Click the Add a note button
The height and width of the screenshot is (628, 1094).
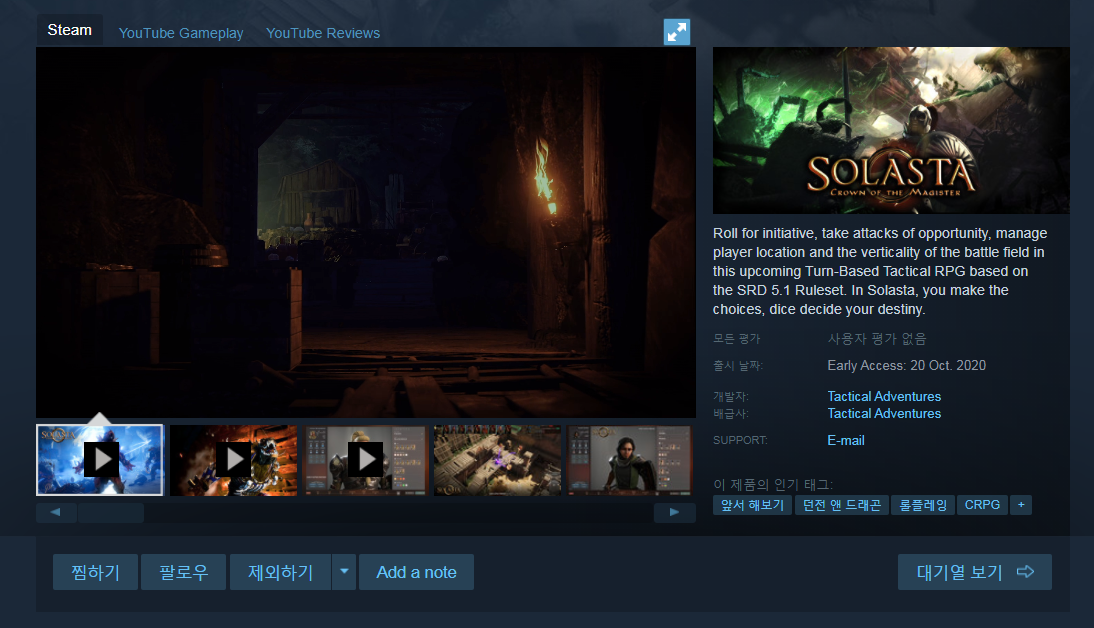tap(417, 572)
